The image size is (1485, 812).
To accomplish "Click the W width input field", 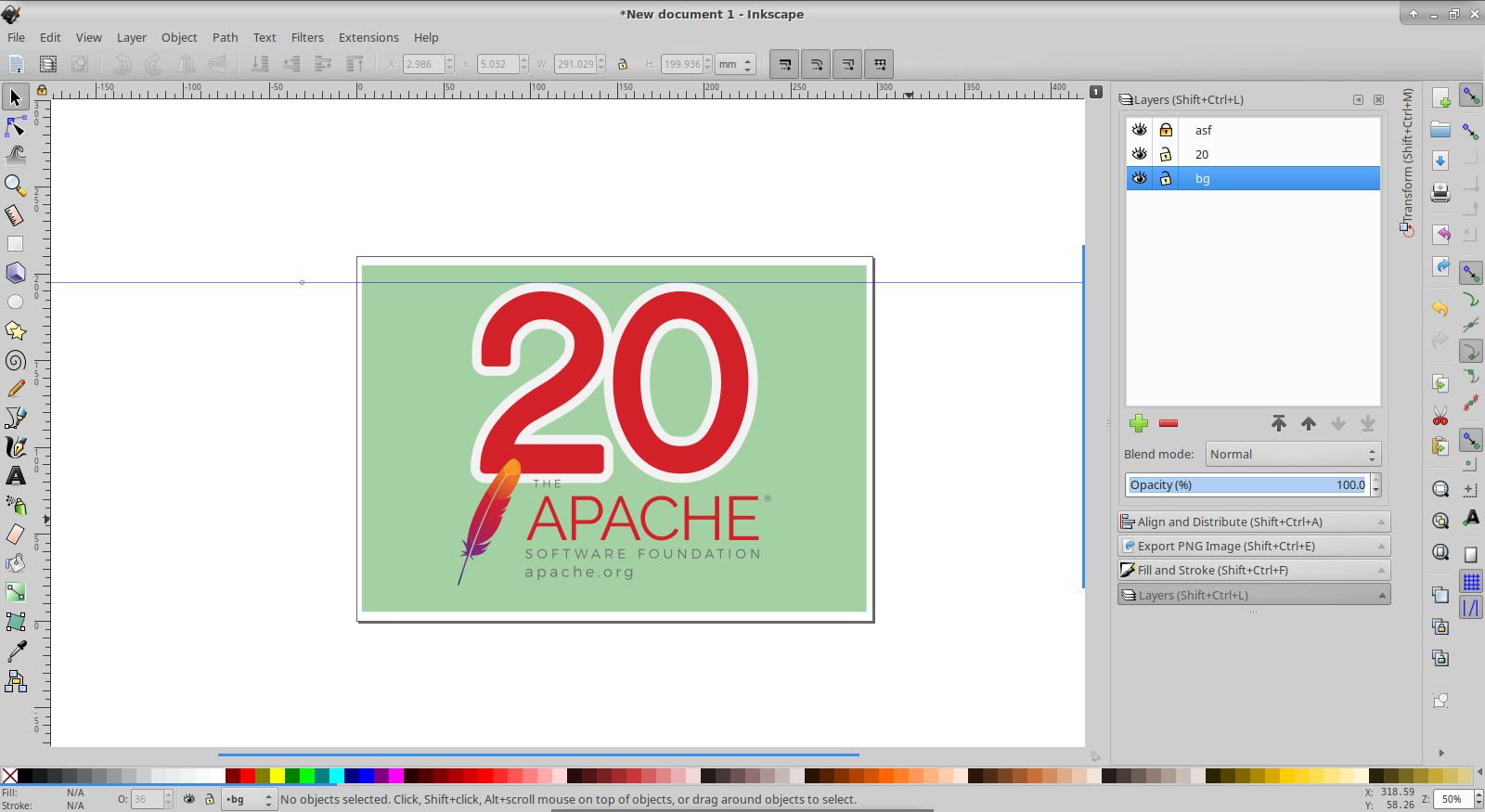I will pos(575,64).
